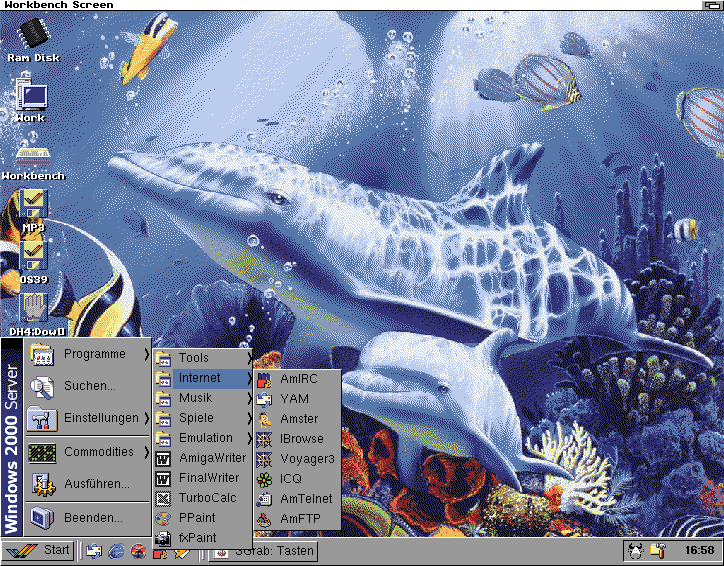The height and width of the screenshot is (566, 724).
Task: Open the AmFTP program entry
Action: pos(298,519)
